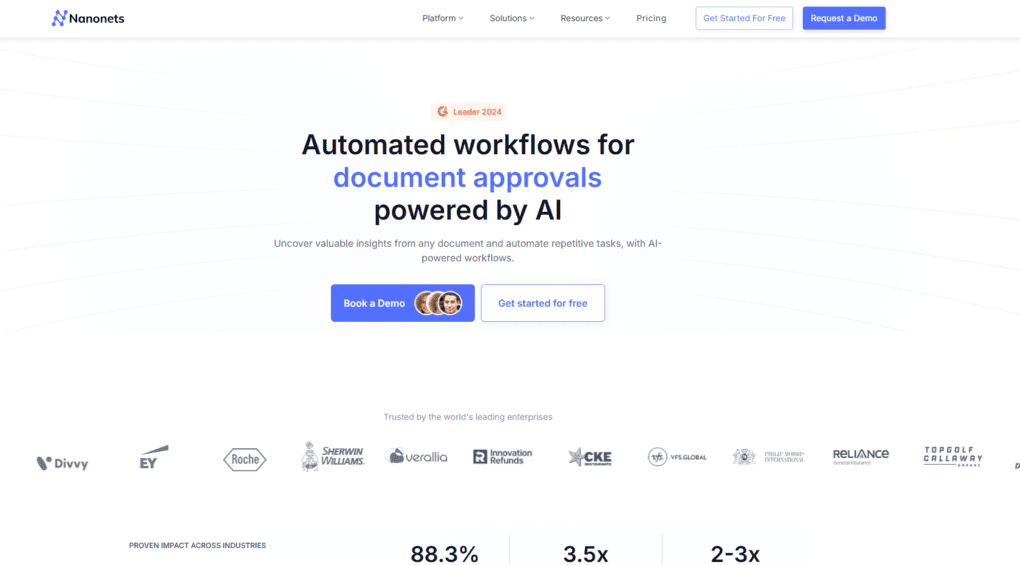Click the Topgolf Callaway logo
This screenshot has width=1020, height=565.
coord(953,456)
